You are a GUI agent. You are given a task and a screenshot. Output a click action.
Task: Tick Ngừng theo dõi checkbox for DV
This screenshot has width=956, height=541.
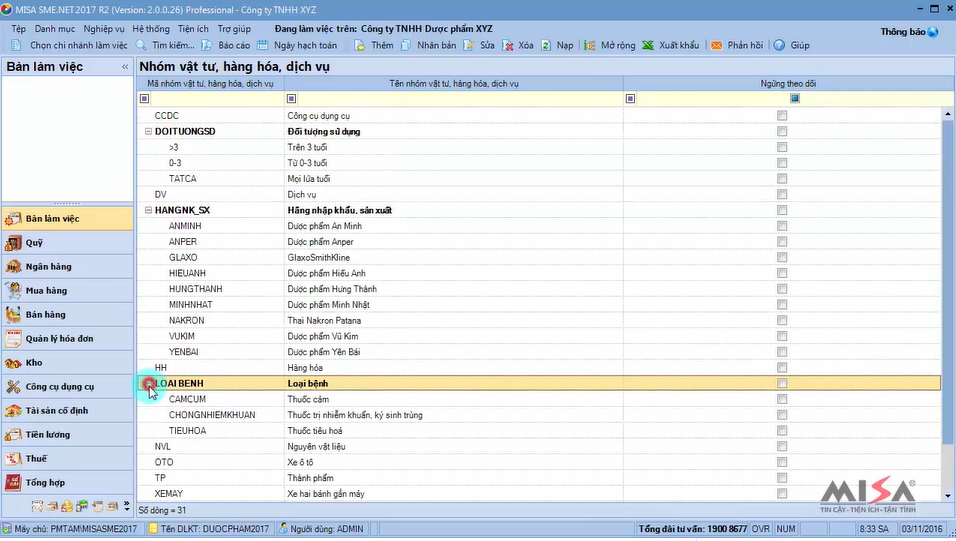tap(782, 194)
